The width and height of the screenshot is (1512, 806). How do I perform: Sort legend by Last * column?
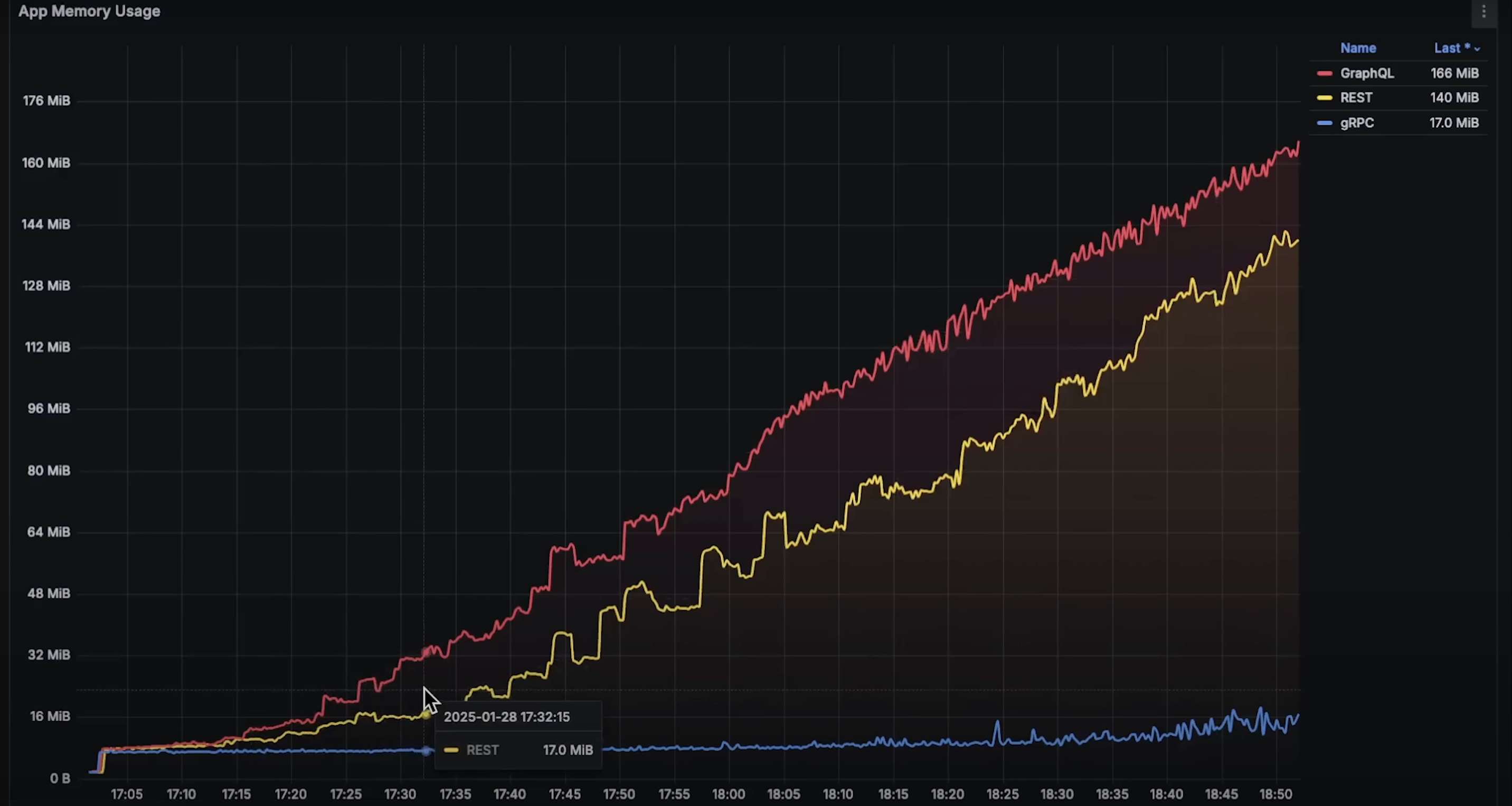(1451, 48)
